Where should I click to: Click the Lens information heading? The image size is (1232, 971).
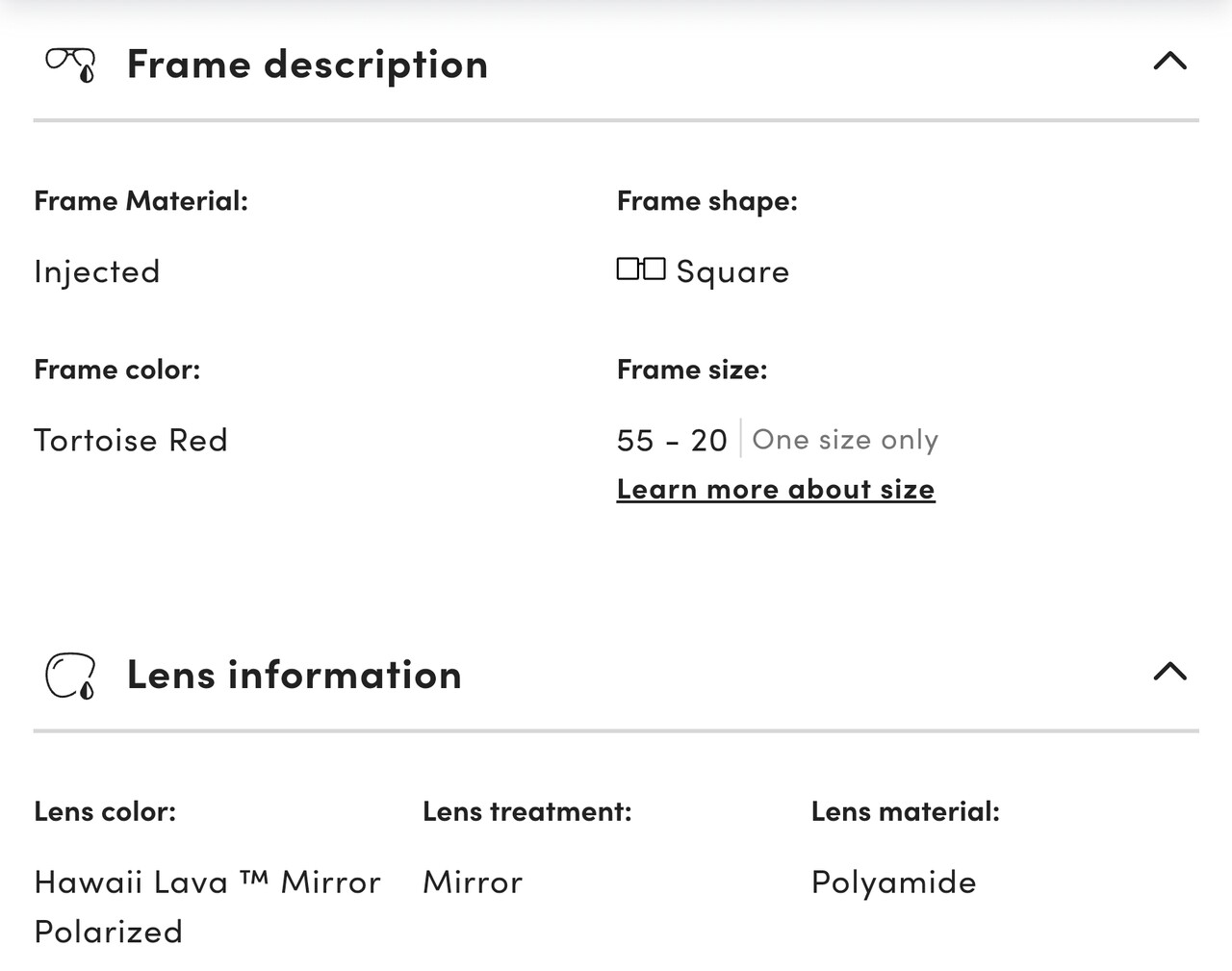295,675
